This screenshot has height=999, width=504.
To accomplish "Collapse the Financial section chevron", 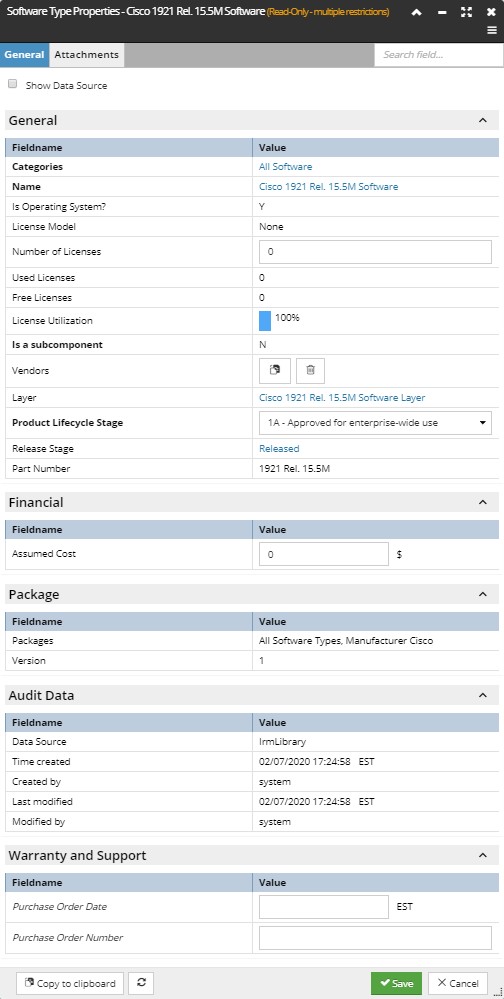I will pyautogui.click(x=483, y=503).
